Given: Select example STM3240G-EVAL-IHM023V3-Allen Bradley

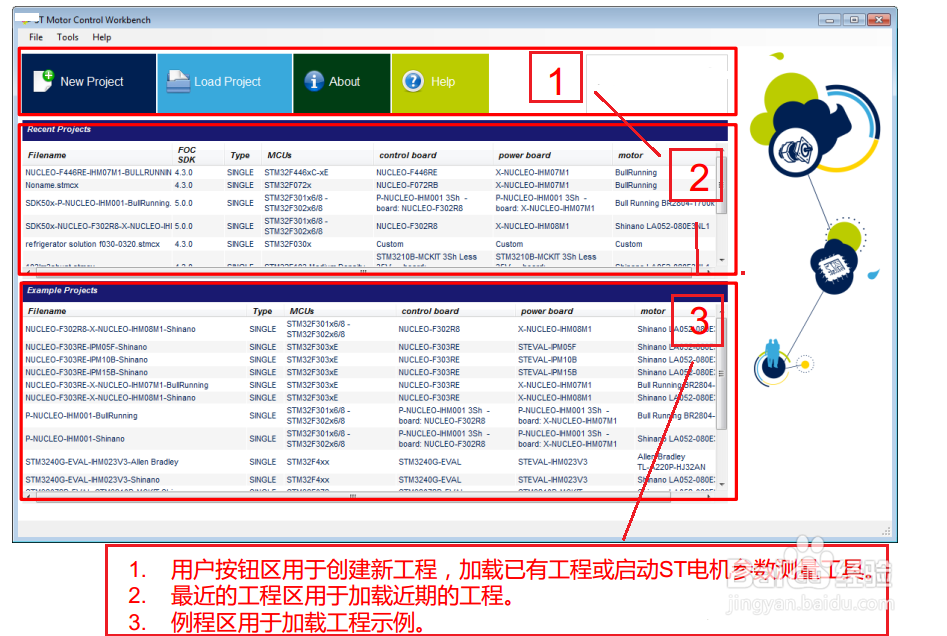Looking at the screenshot, I should coord(102,462).
